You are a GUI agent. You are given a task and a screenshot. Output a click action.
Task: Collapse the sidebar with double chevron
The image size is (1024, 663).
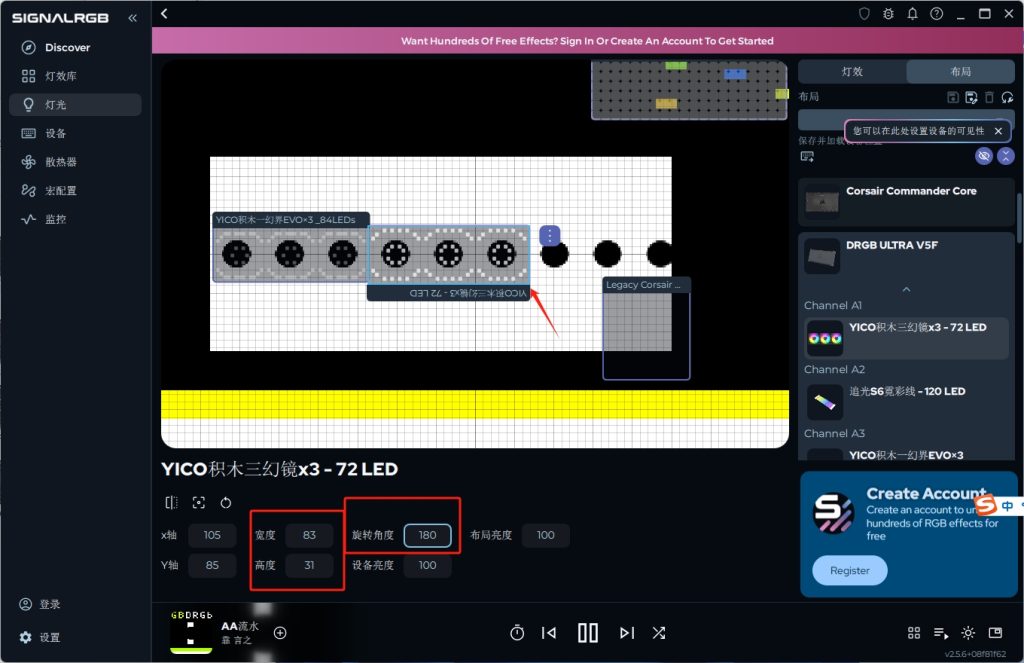[133, 18]
